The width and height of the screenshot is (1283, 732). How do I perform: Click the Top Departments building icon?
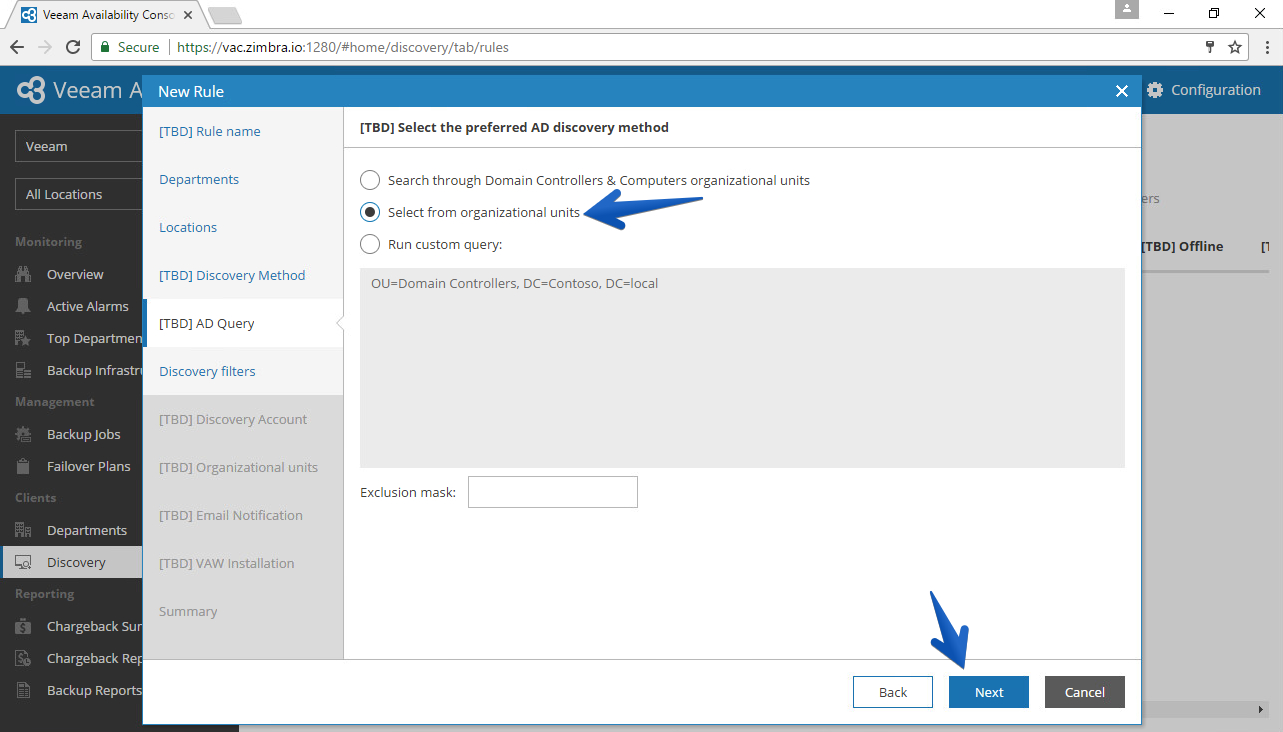coord(25,338)
